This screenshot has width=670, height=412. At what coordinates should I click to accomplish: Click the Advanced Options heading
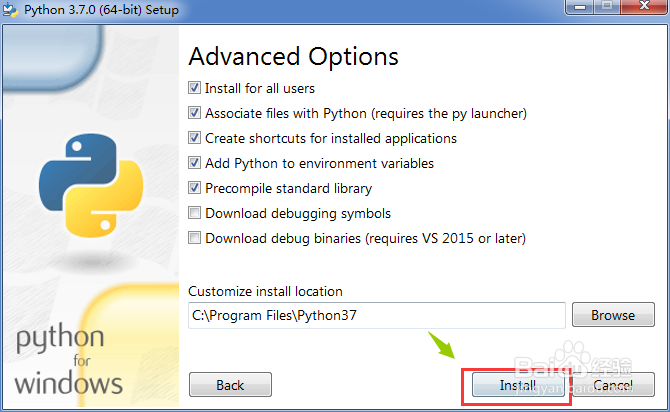click(x=293, y=56)
